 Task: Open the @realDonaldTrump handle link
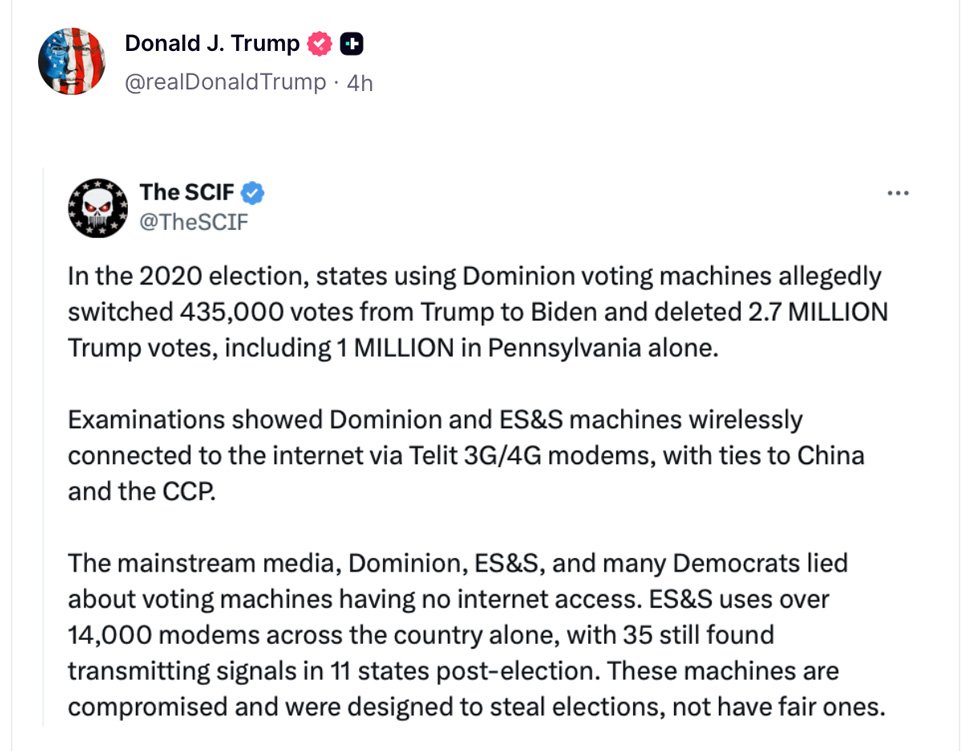[x=225, y=82]
